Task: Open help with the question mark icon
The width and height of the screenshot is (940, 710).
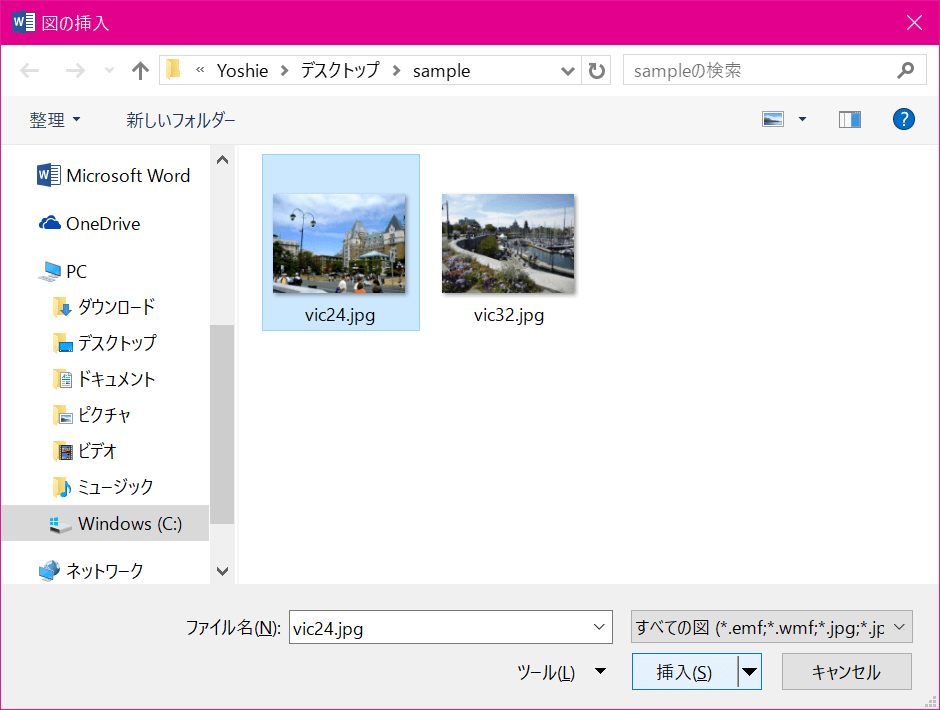Action: click(903, 119)
